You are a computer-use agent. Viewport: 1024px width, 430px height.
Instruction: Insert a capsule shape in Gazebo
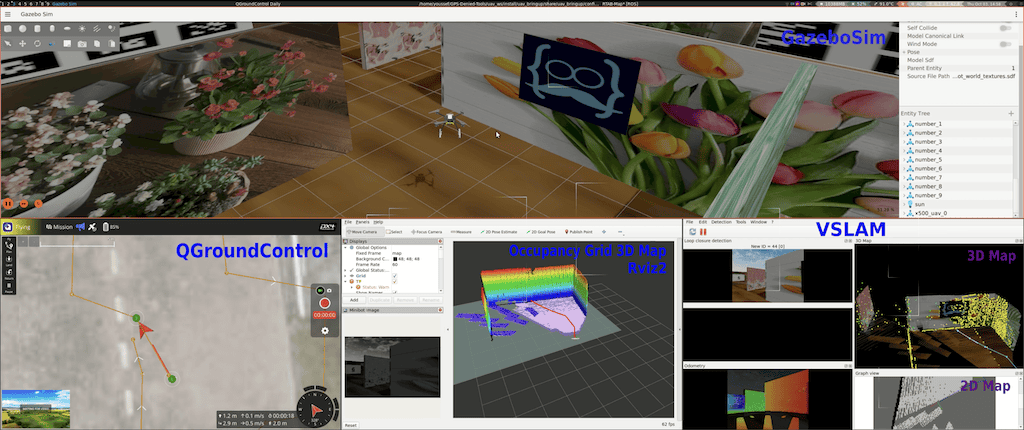(x=52, y=29)
